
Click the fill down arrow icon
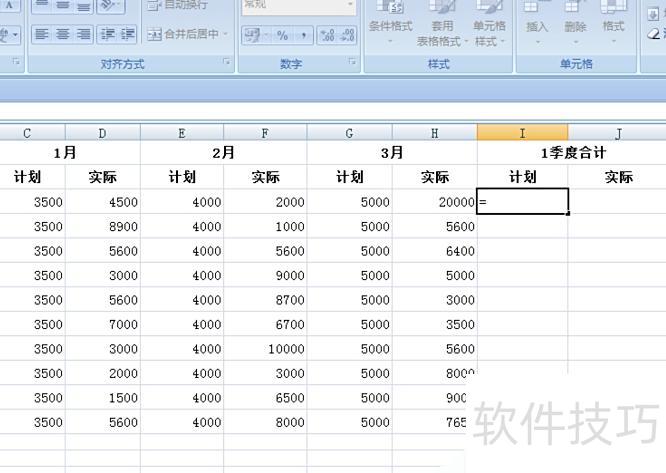(x=652, y=14)
